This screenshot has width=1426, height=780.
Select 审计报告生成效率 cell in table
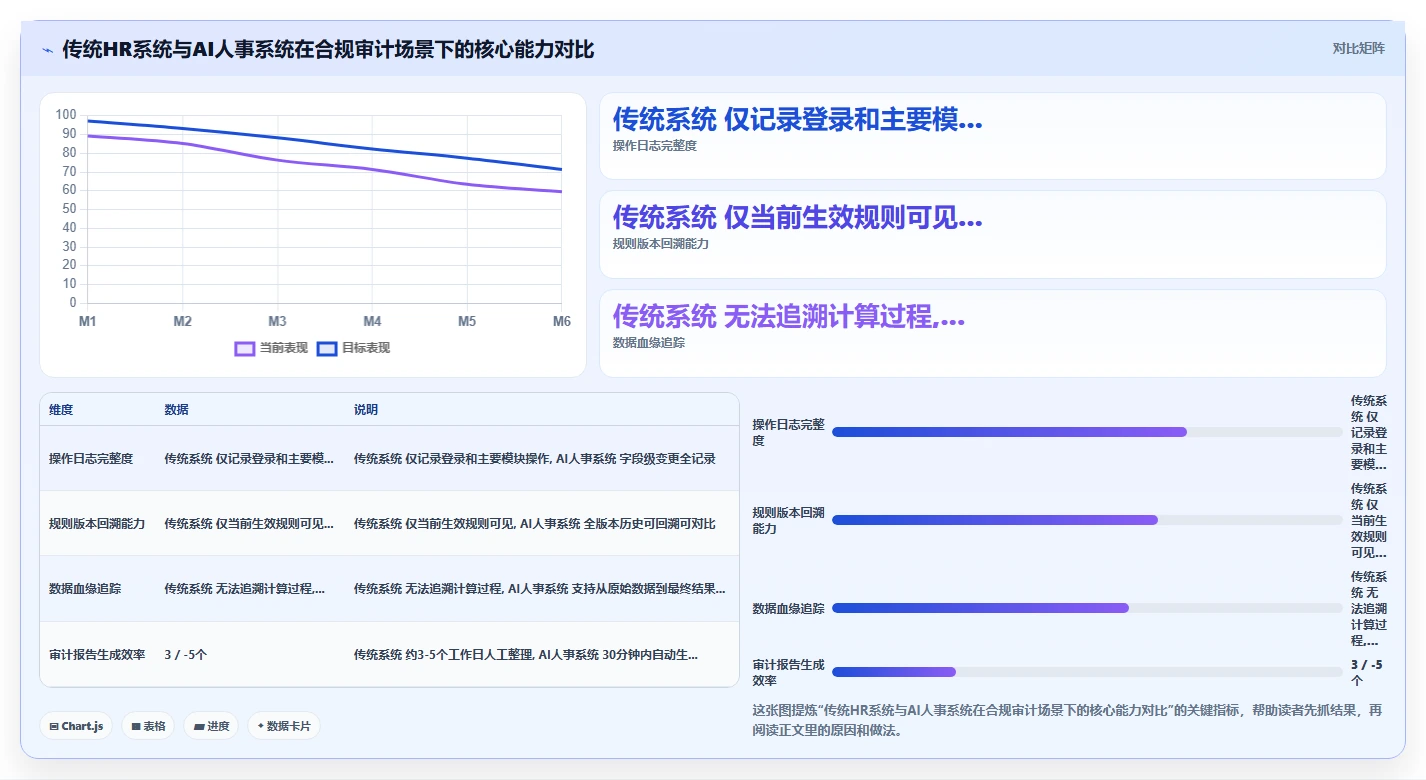pyautogui.click(x=97, y=655)
